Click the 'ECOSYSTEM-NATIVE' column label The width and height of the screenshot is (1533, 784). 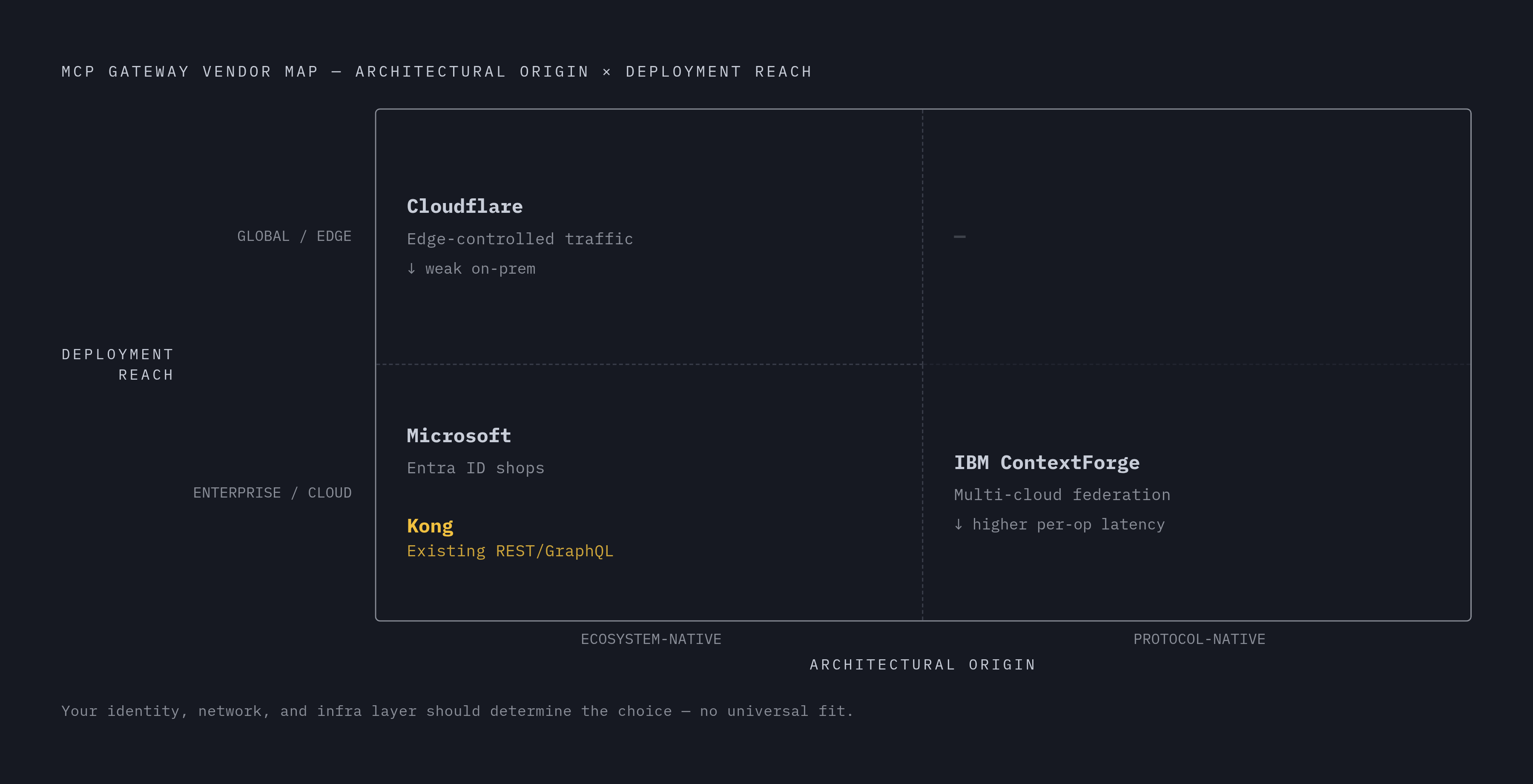pyautogui.click(x=651, y=639)
